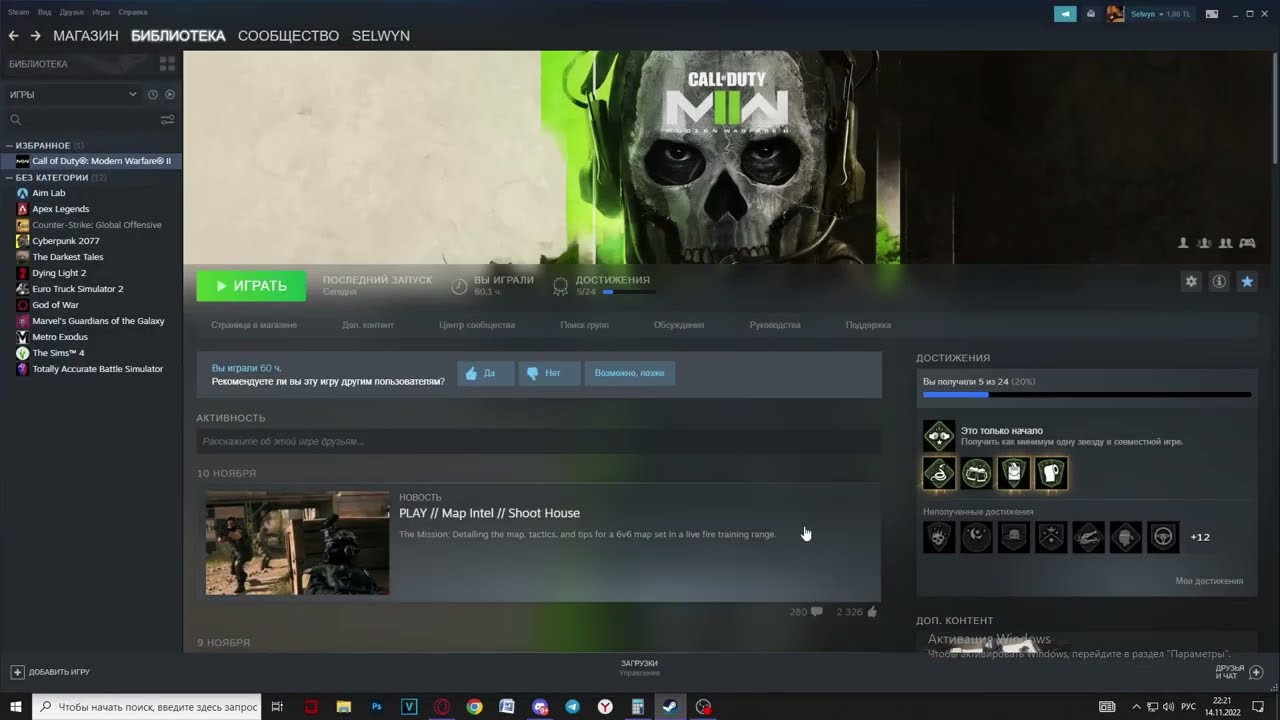Open inbox envelope icon
Screen dimensions: 1280x720
click(1091, 14)
